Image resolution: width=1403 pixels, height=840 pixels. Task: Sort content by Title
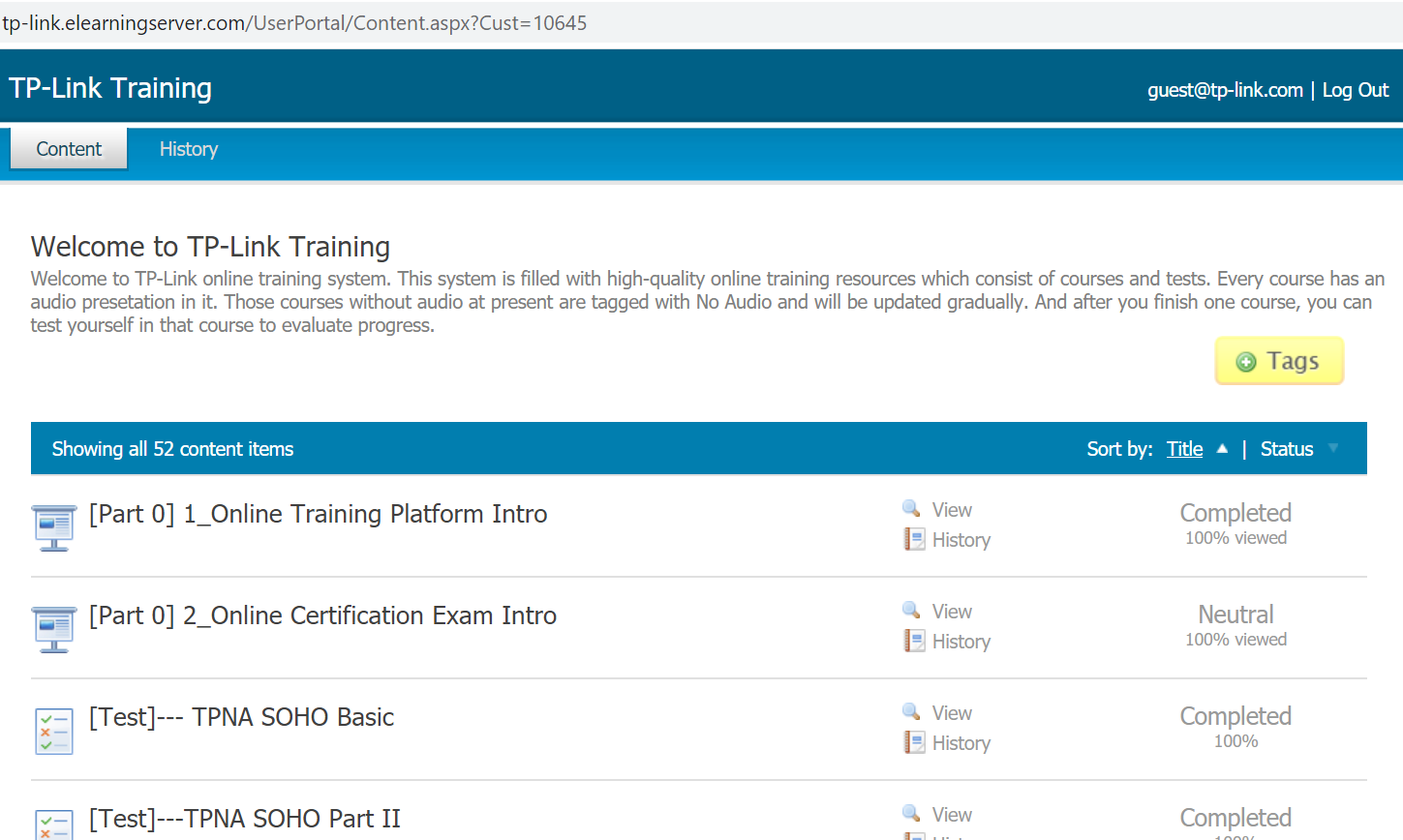pos(1184,449)
